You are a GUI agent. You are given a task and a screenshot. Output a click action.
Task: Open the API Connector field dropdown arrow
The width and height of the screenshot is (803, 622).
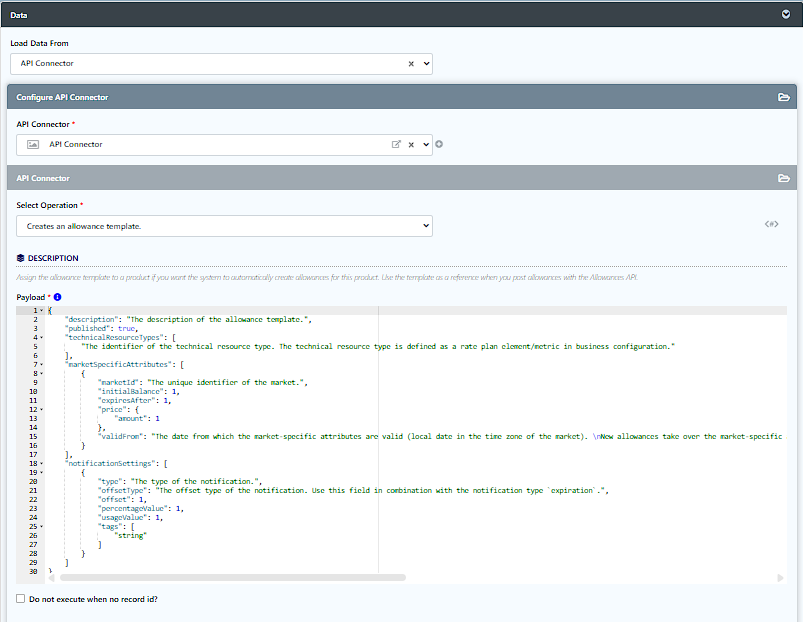tap(426, 144)
